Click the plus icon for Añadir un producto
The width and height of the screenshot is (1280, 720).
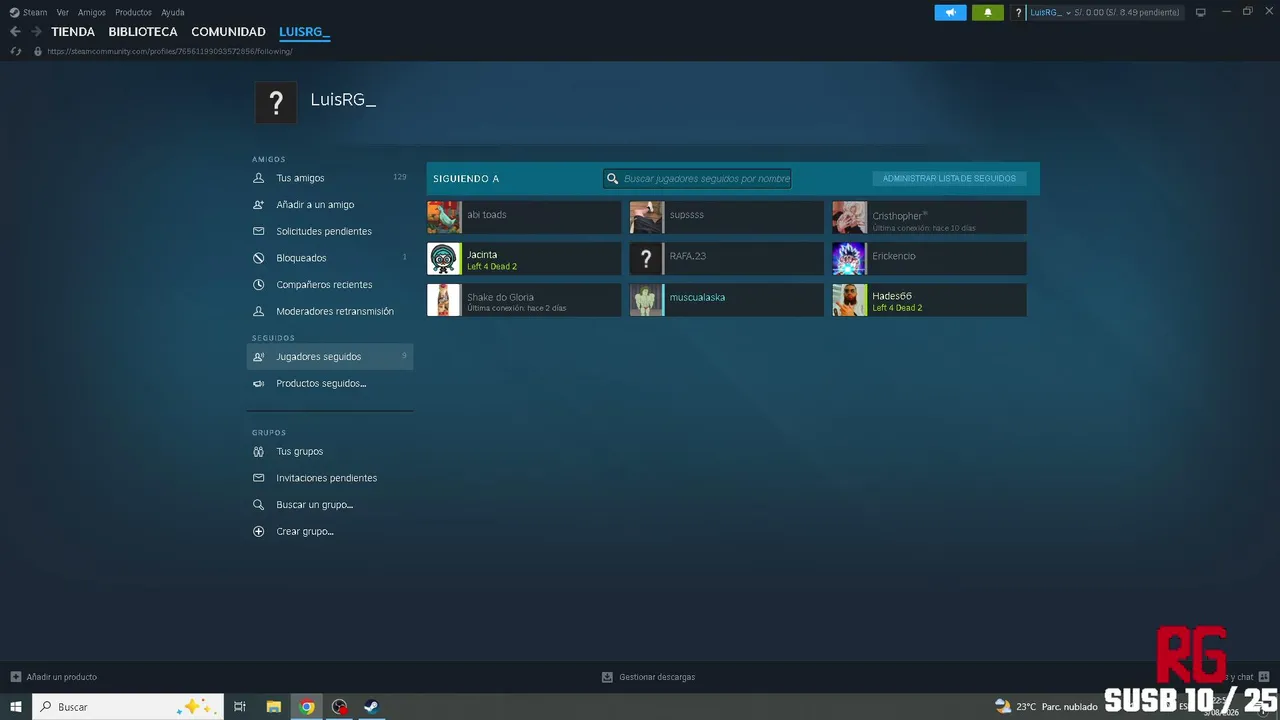pyautogui.click(x=15, y=677)
